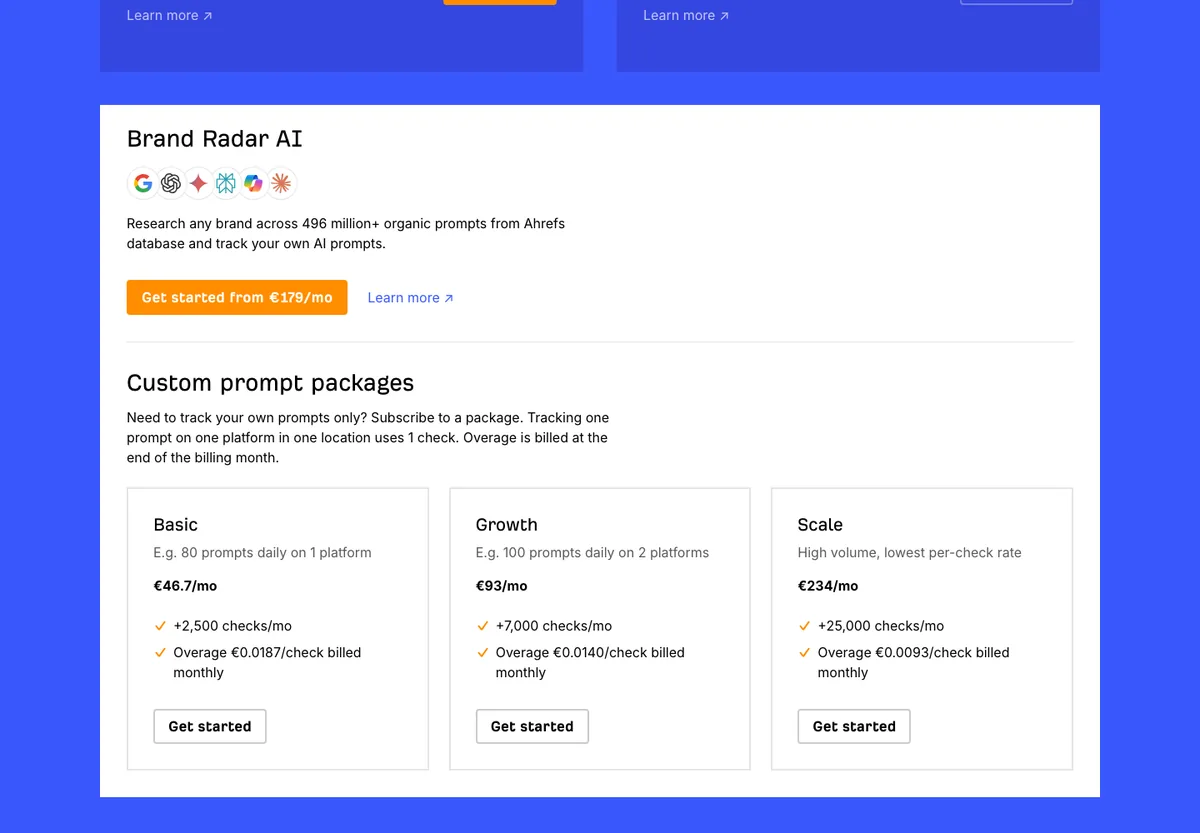Image resolution: width=1200 pixels, height=833 pixels.
Task: Click the Need to track your own prompts paragraph
Action: (x=368, y=437)
